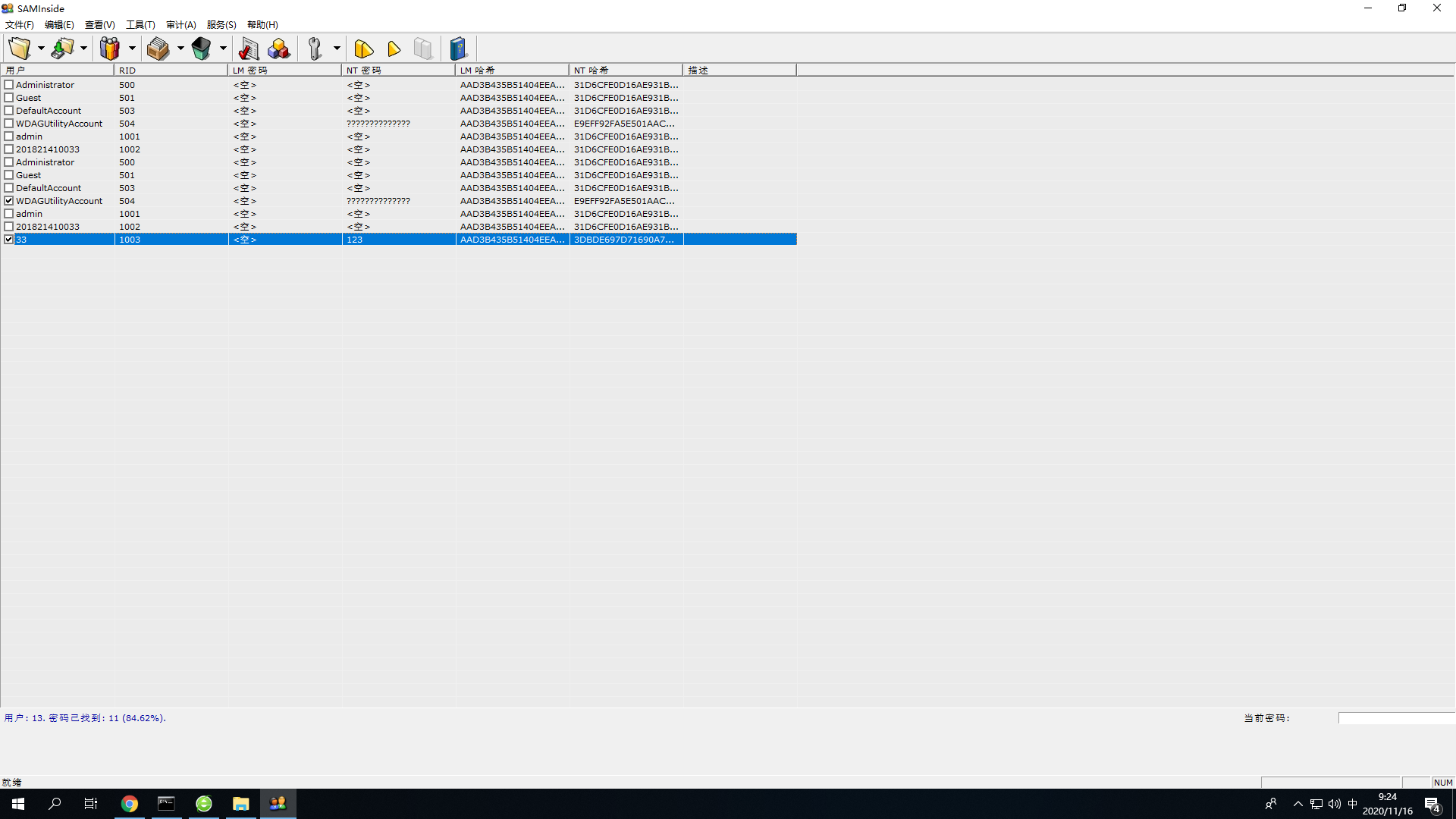1456x819 pixels.
Task: Expand the dropdown arrow beside trash bin icon
Action: click(x=223, y=49)
